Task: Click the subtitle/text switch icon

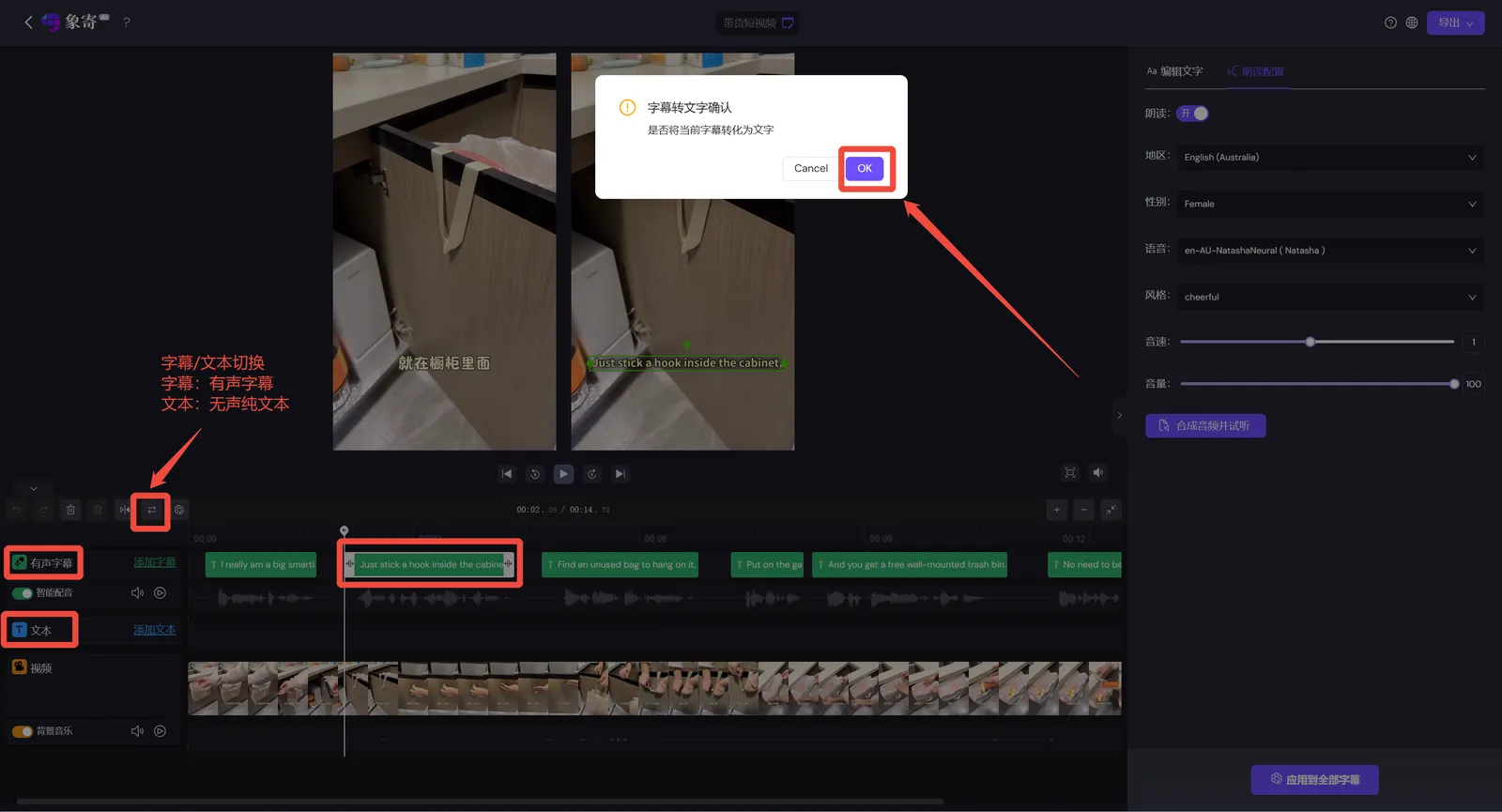Action: pyautogui.click(x=151, y=510)
